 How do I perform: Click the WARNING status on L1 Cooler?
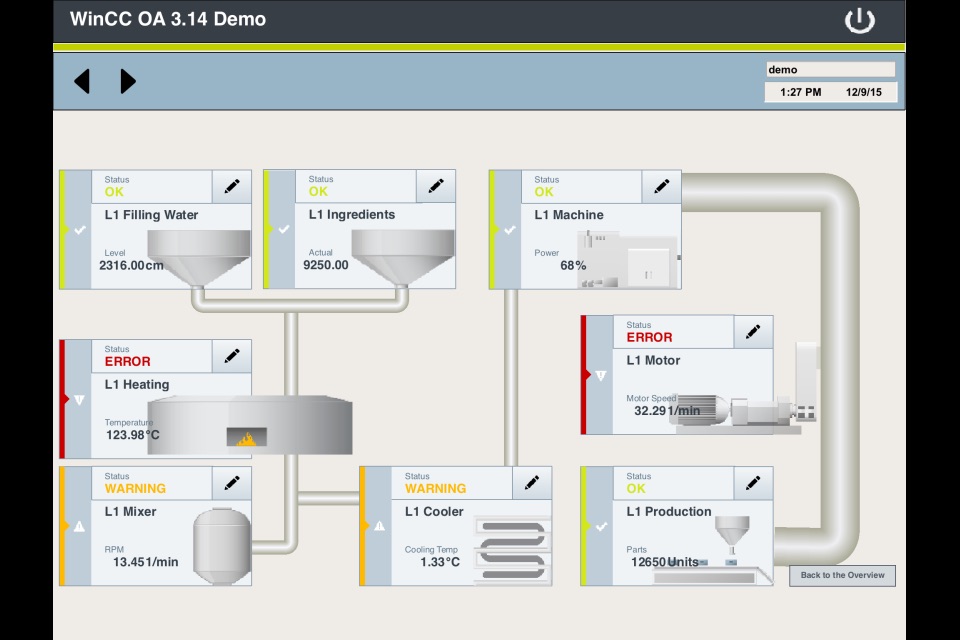pyautogui.click(x=435, y=489)
